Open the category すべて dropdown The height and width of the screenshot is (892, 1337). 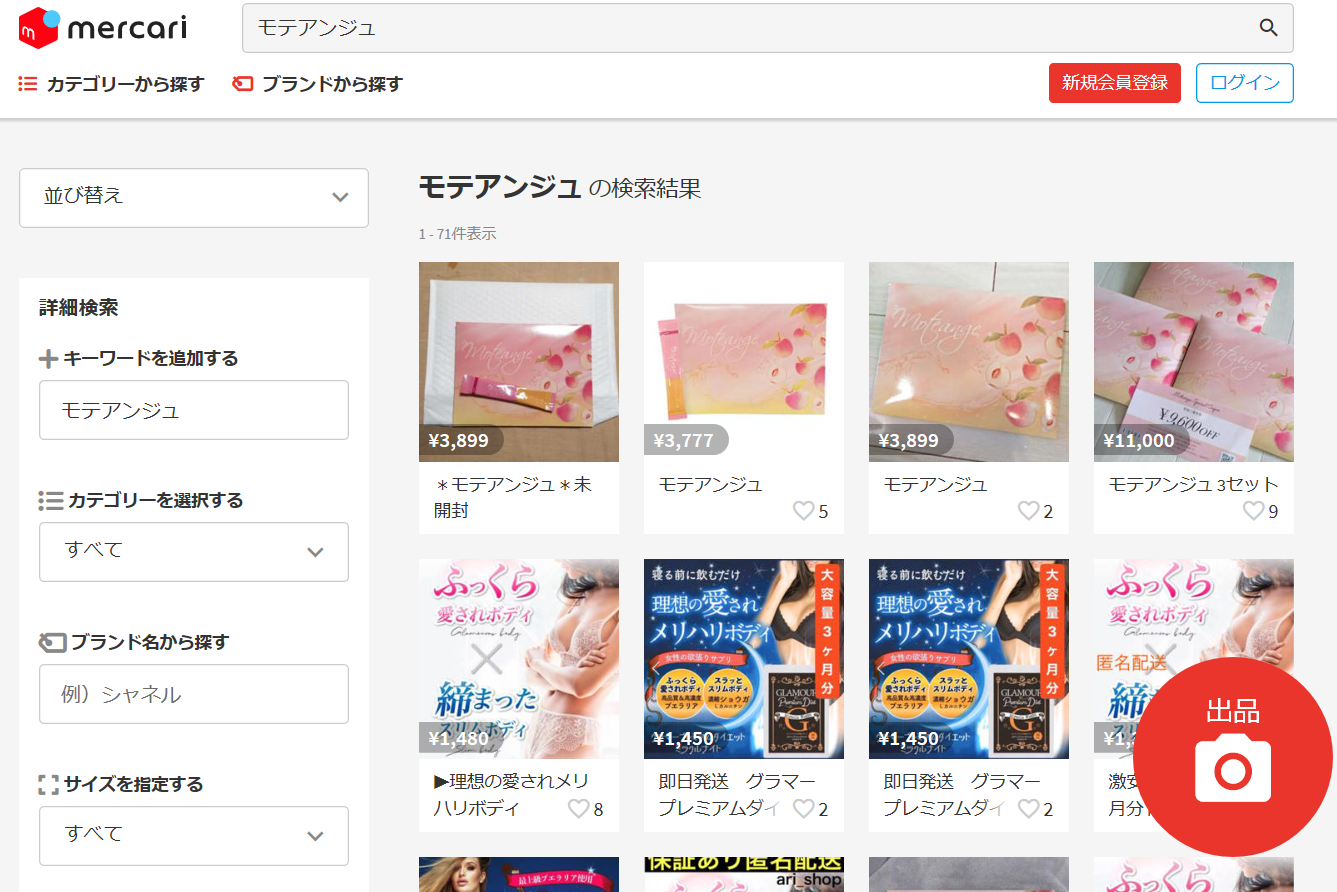pyautogui.click(x=194, y=551)
